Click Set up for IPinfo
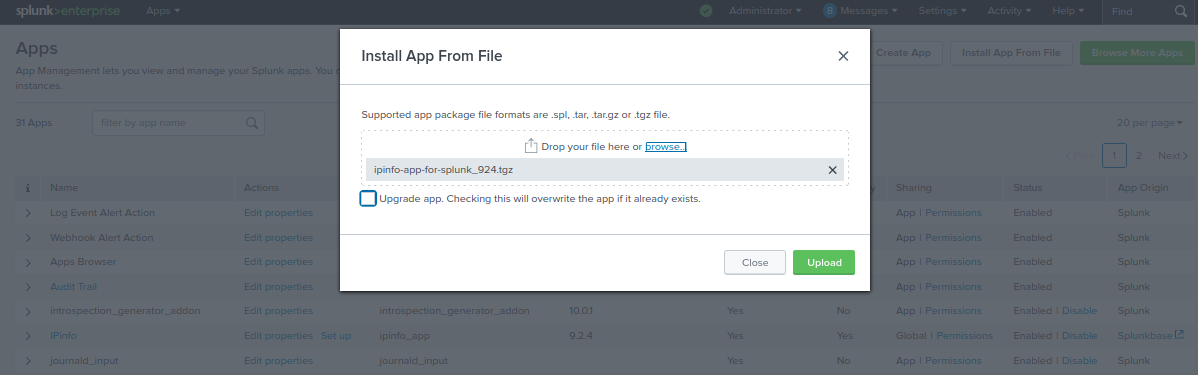This screenshot has height=375, width=1198. pyautogui.click(x=335, y=335)
